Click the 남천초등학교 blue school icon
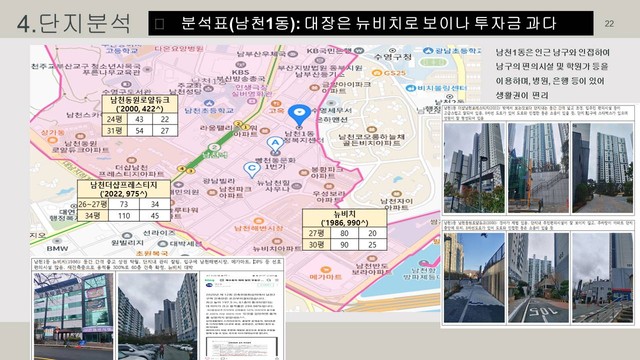Viewport: 640px width, 360px height. click(x=209, y=103)
